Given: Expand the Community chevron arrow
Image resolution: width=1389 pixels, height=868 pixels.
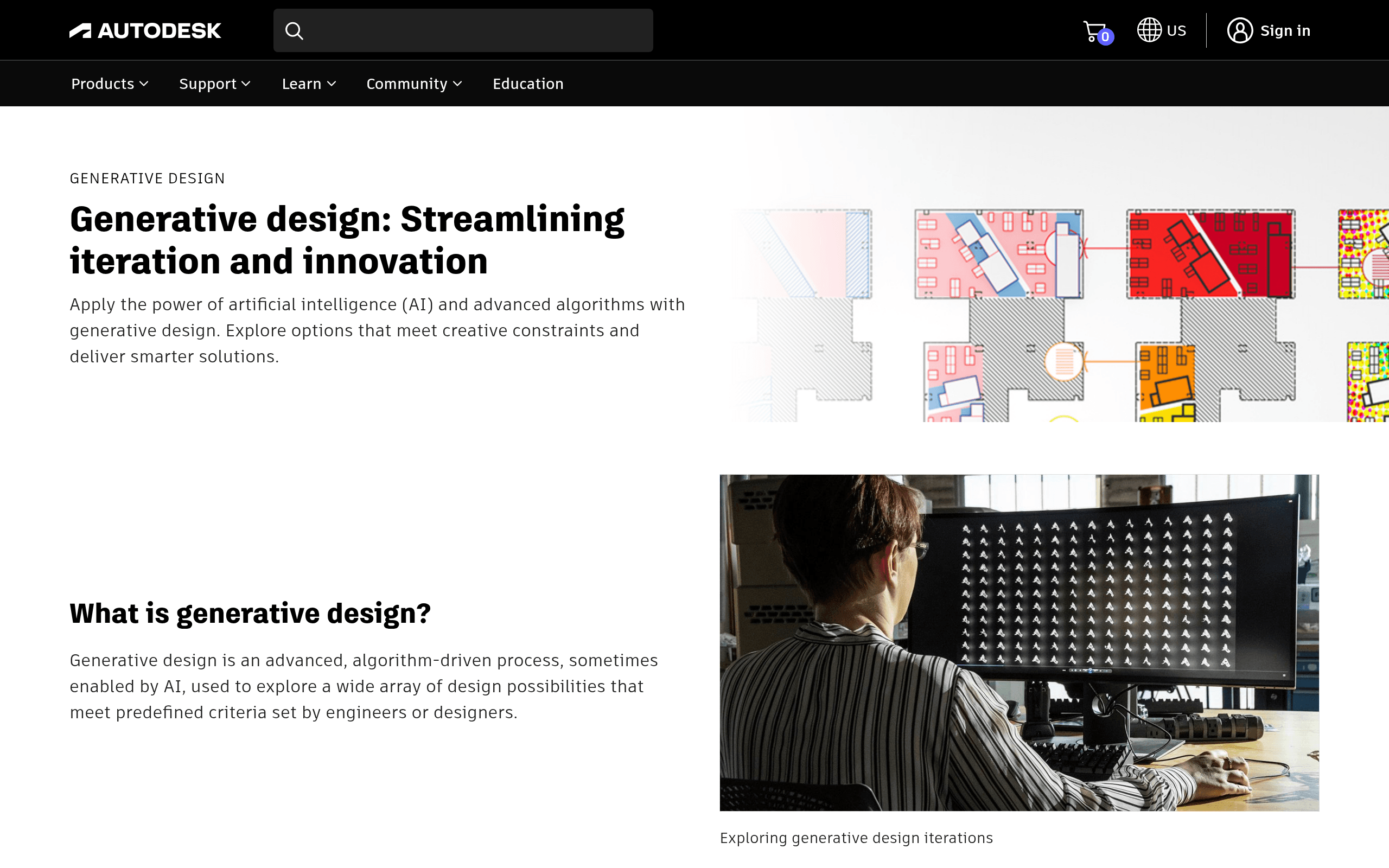Looking at the screenshot, I should point(457,84).
